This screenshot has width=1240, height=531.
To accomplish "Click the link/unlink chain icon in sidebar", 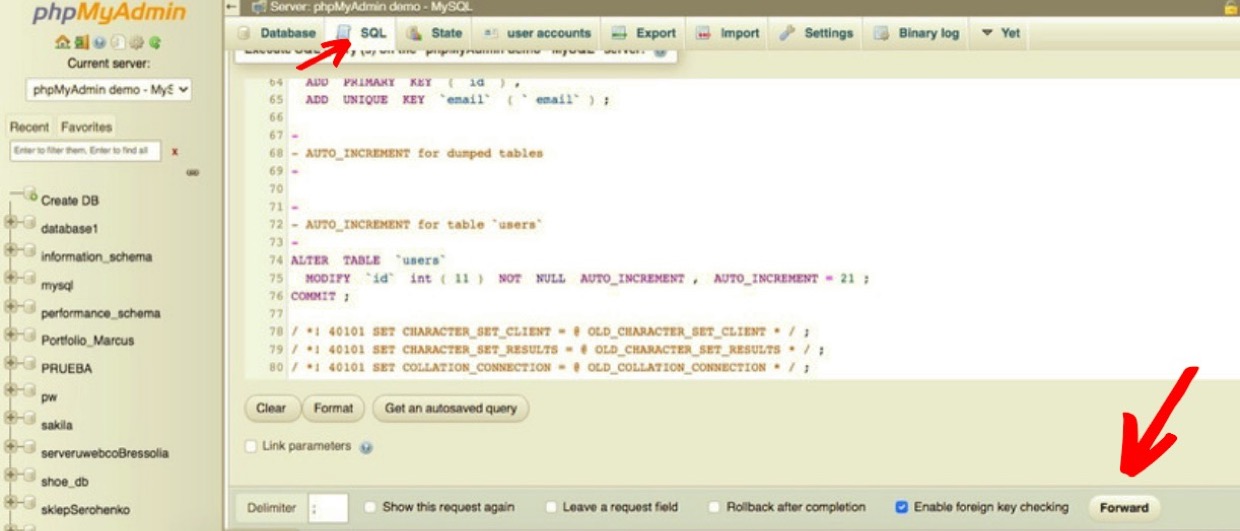I will [x=192, y=173].
